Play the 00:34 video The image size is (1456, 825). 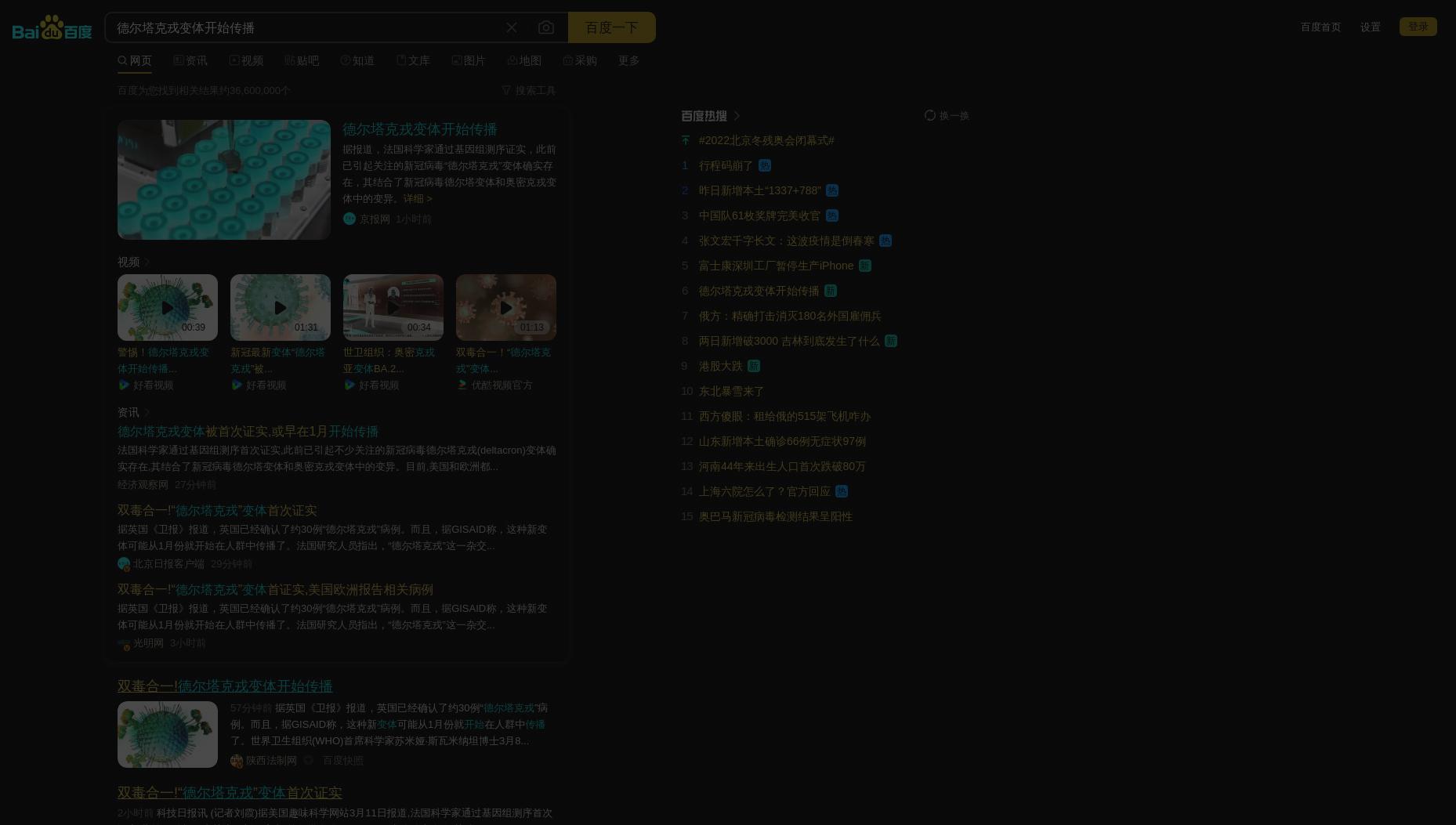393,307
